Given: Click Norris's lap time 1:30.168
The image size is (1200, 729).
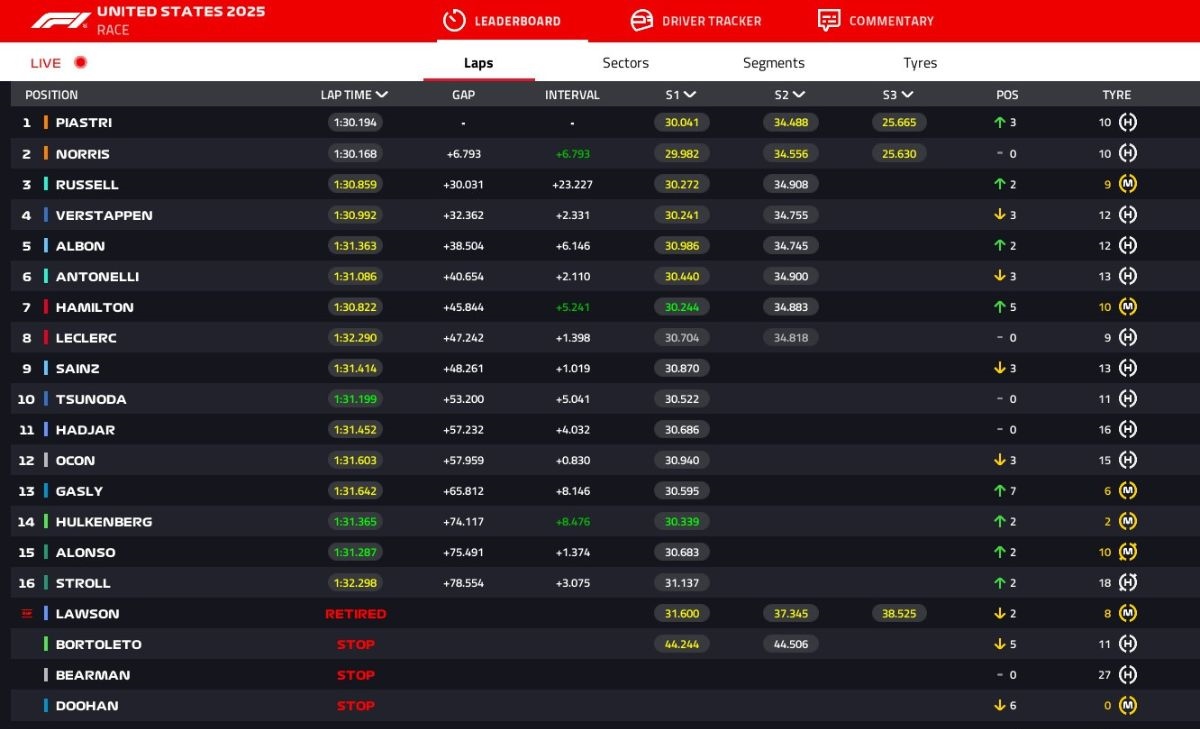Looking at the screenshot, I should pos(354,154).
